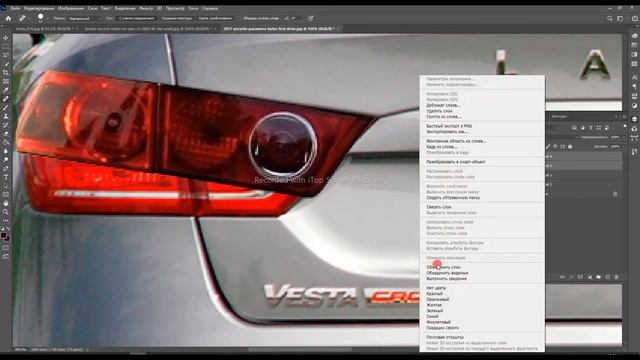This screenshot has width=640, height=360.
Task: Click lock on the background layer row
Action: point(615,194)
